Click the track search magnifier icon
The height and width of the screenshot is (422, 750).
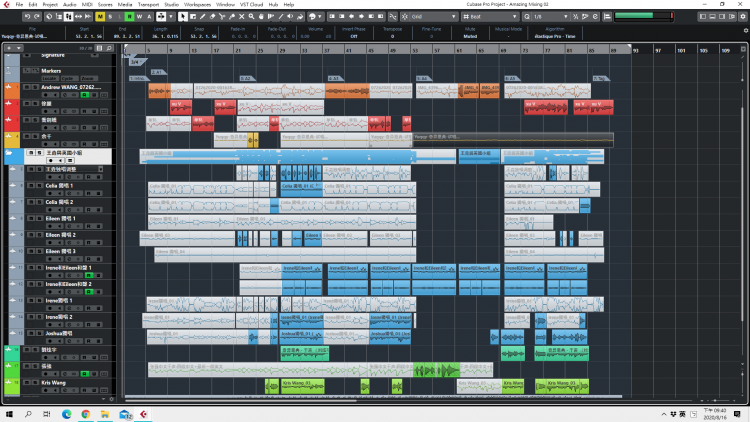110,48
